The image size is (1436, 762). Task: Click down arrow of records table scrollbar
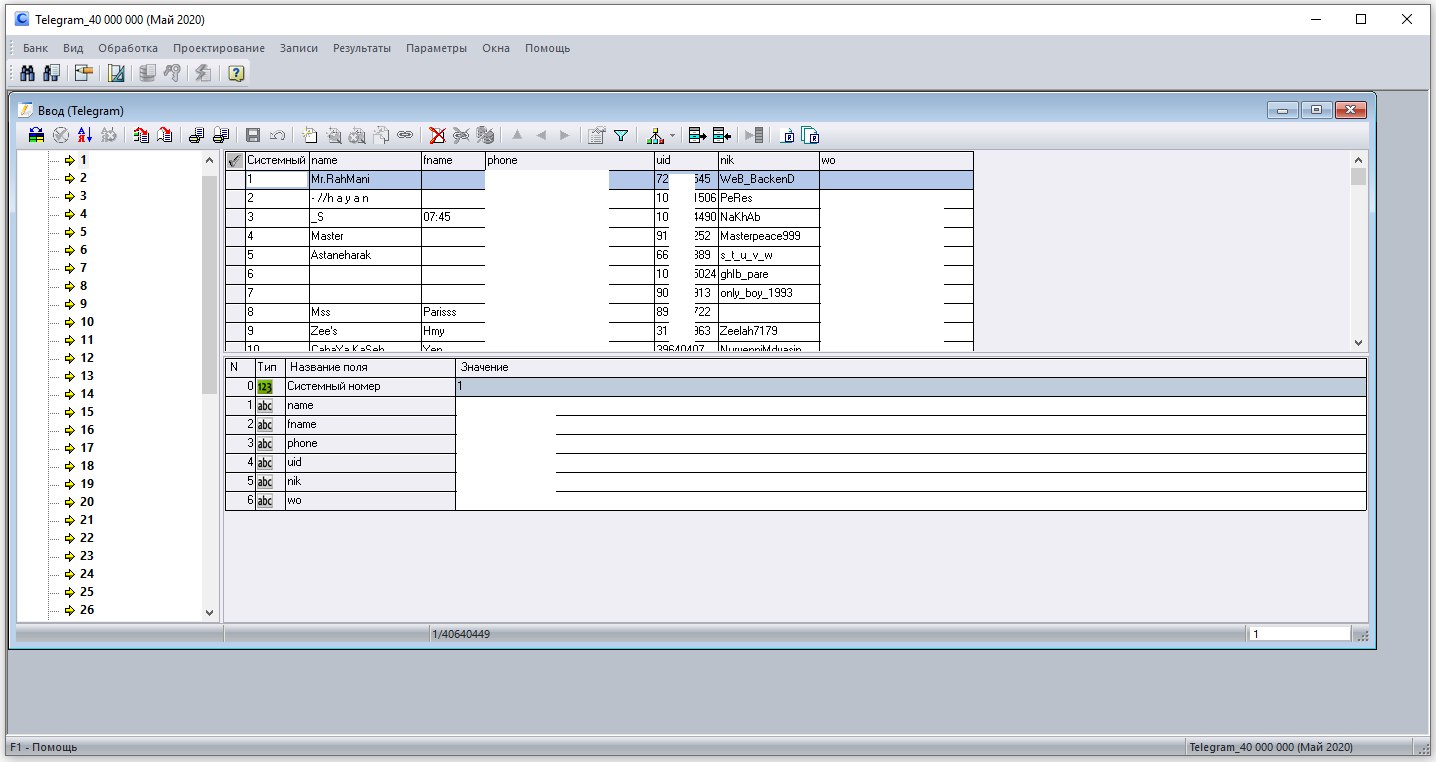click(x=1358, y=342)
